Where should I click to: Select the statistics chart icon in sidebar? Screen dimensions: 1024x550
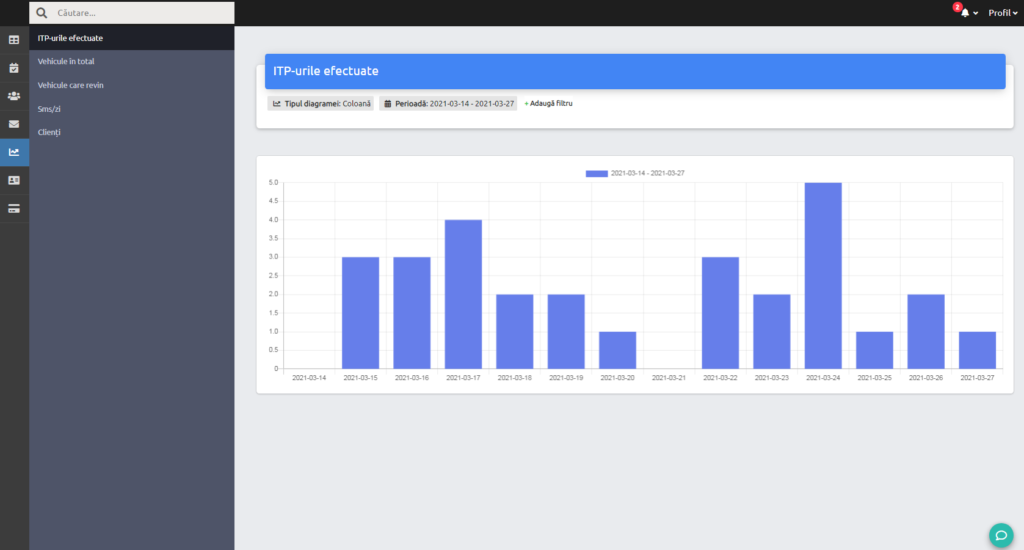[14, 152]
